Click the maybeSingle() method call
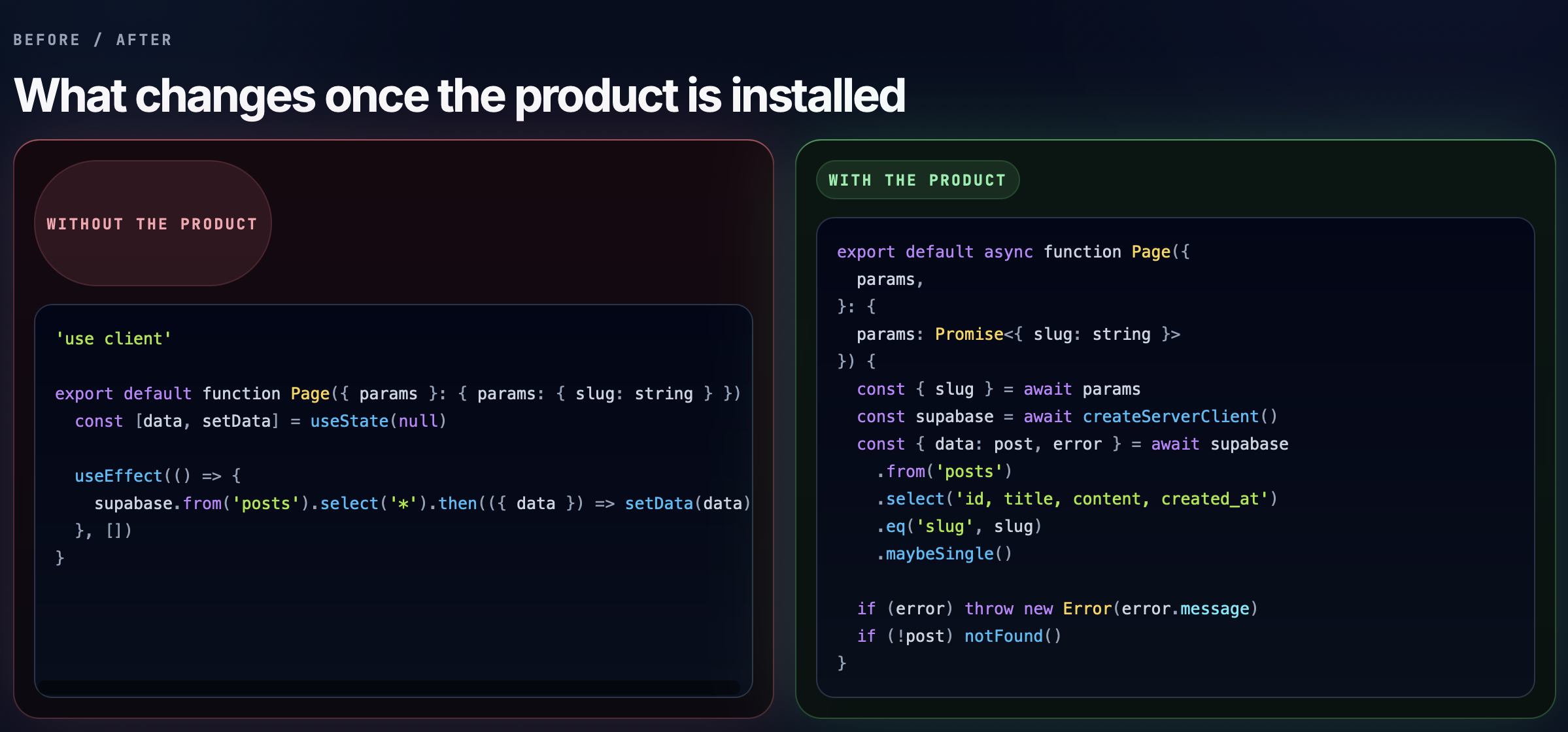The width and height of the screenshot is (1568, 732). (x=944, y=554)
